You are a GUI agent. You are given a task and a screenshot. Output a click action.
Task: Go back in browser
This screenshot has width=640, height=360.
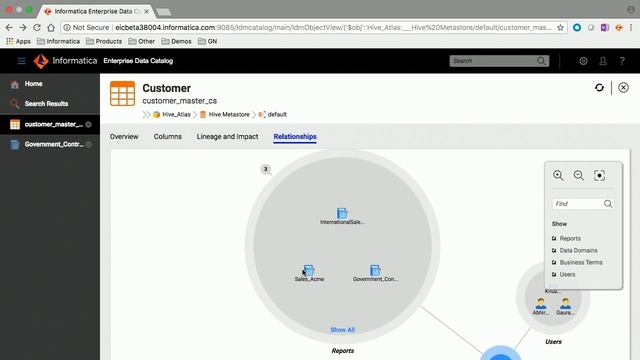(9, 27)
